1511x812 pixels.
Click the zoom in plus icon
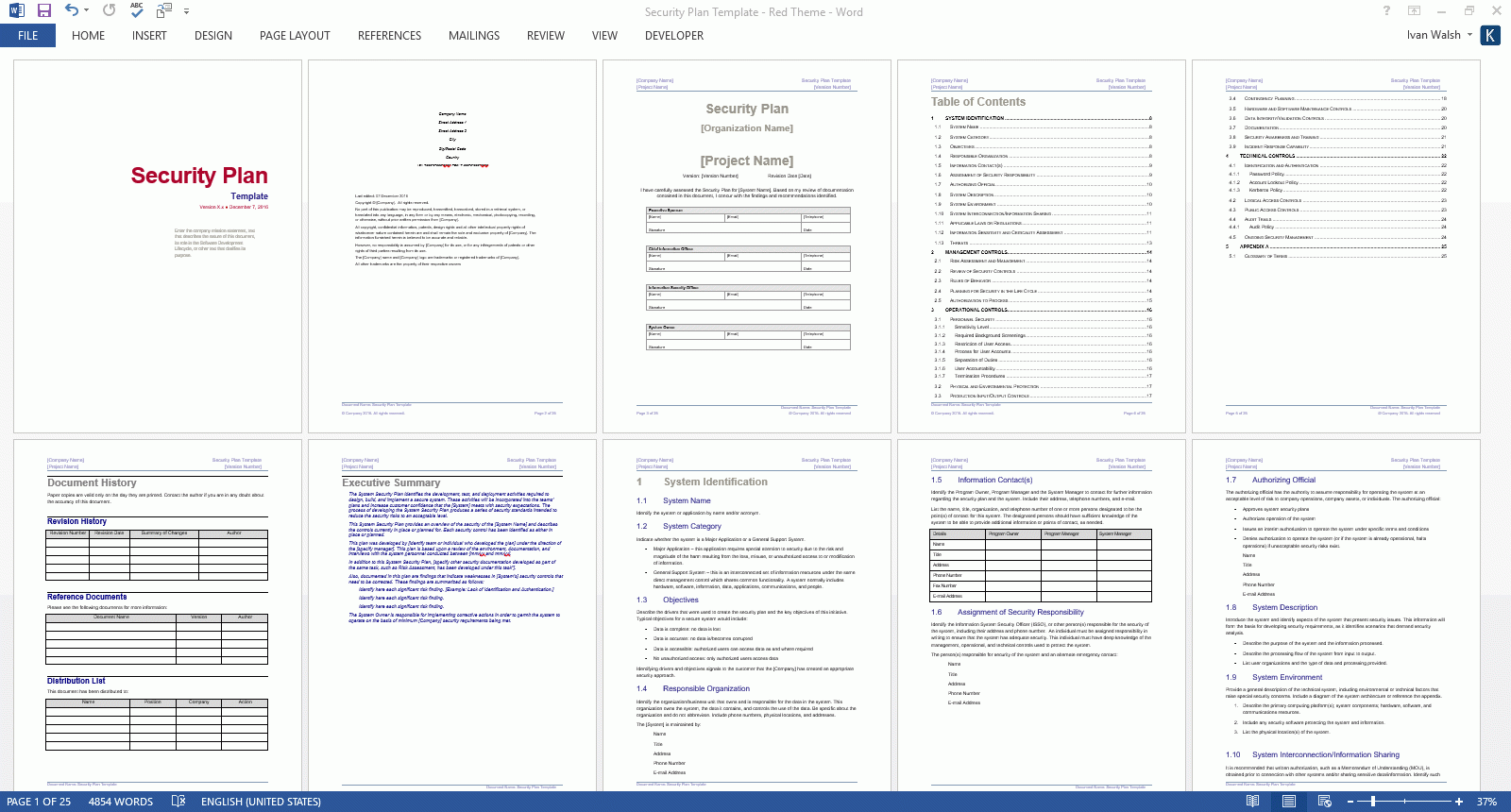(x=1459, y=802)
